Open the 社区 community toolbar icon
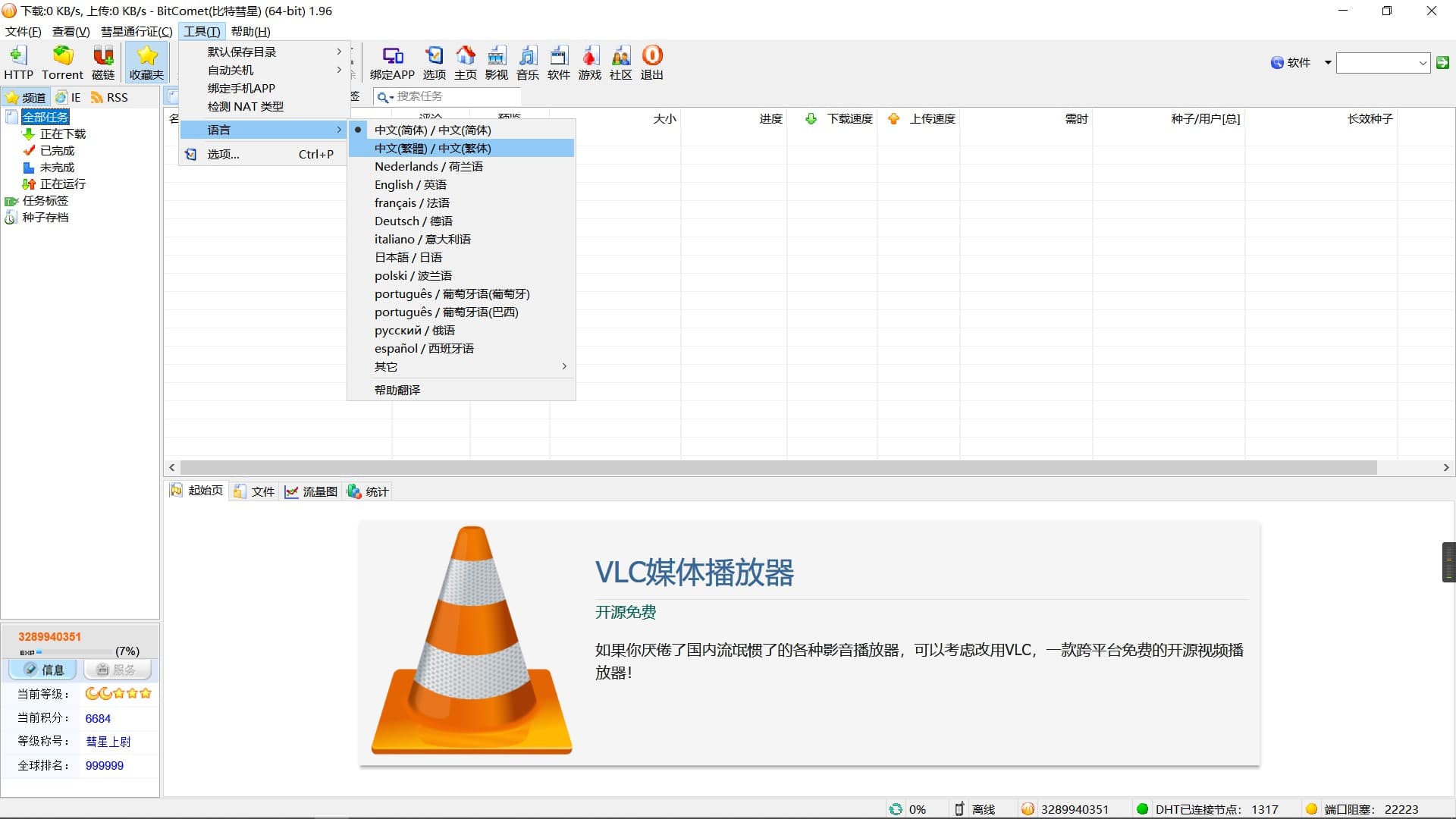 [x=620, y=62]
